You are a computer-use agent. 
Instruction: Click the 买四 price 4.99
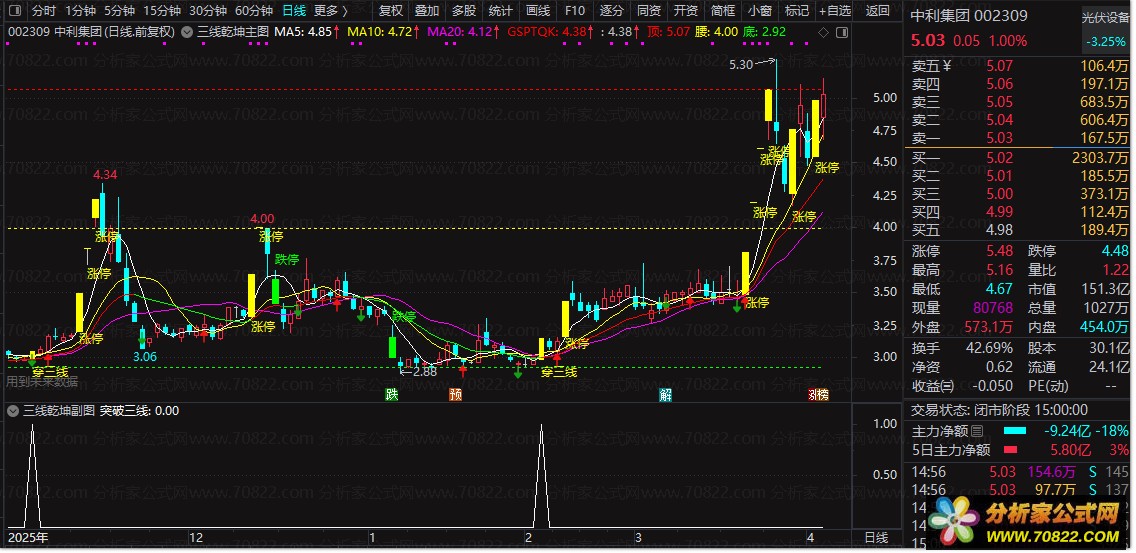pos(998,212)
